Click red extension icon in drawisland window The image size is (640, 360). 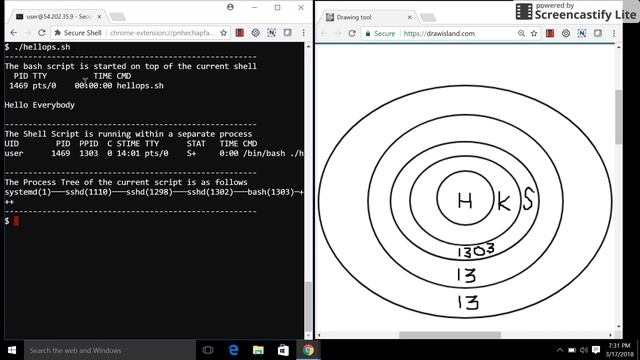tap(550, 33)
